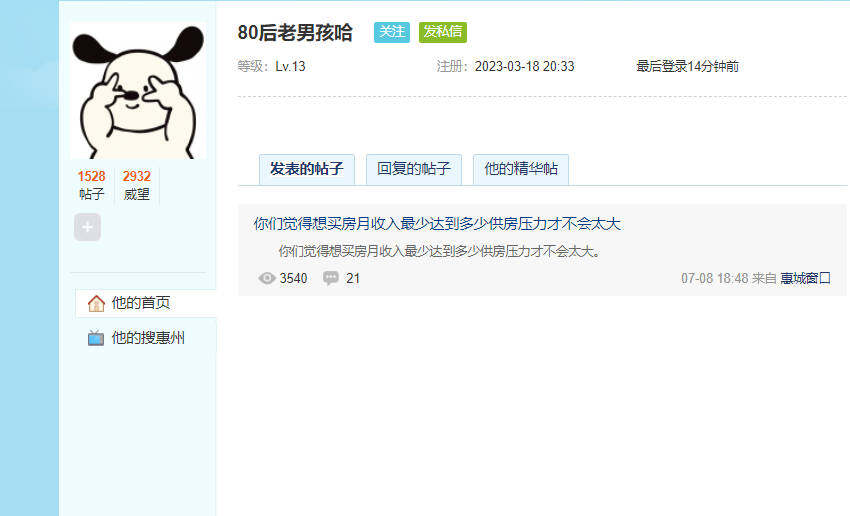Switch to the 发表的帖子 tab

click(307, 169)
